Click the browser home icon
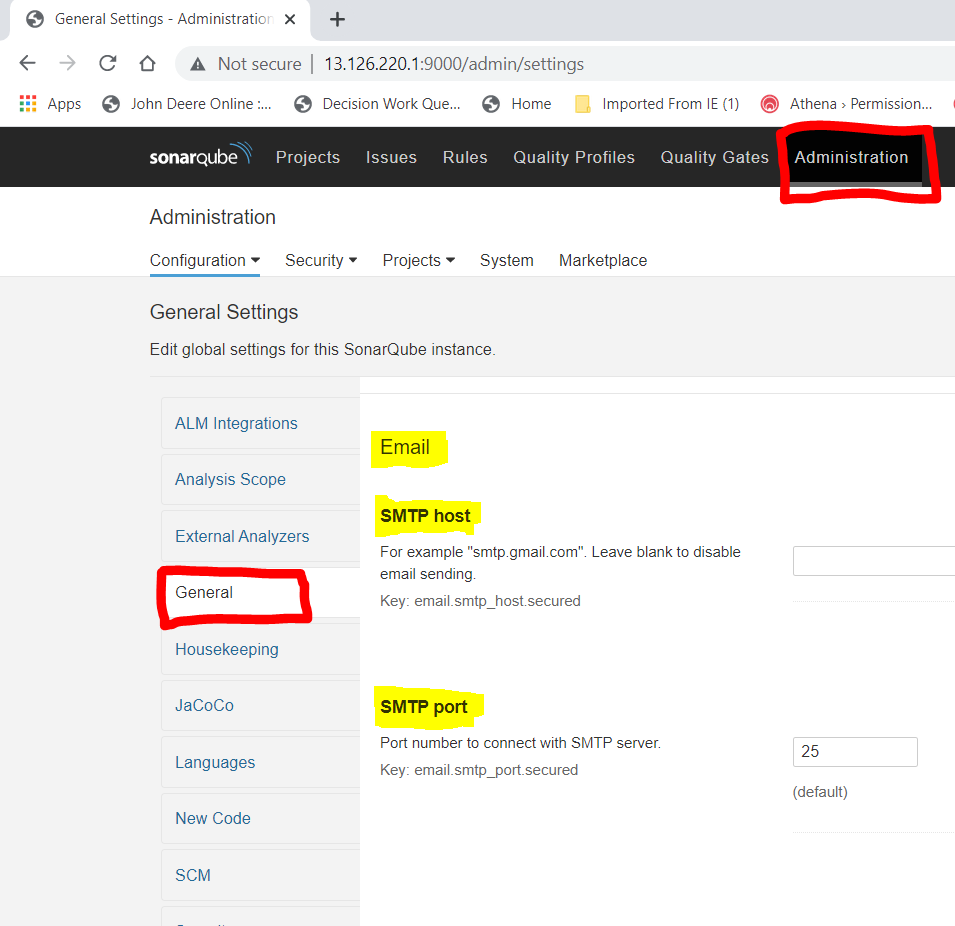955x926 pixels. [147, 64]
